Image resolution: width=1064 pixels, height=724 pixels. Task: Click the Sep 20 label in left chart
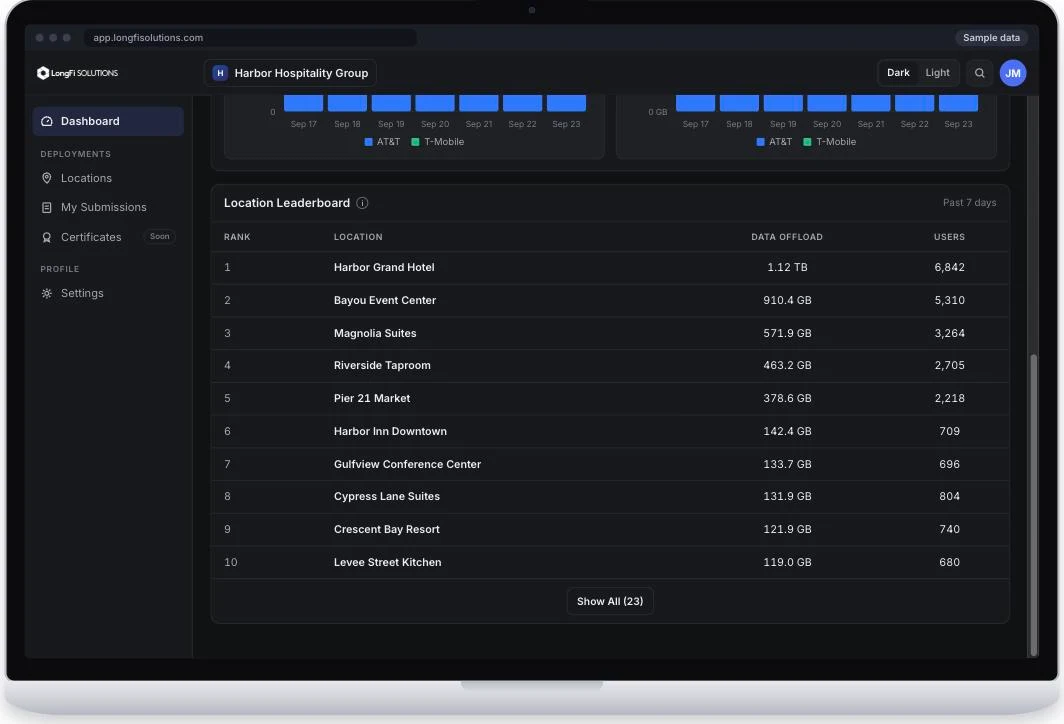pyautogui.click(x=435, y=124)
